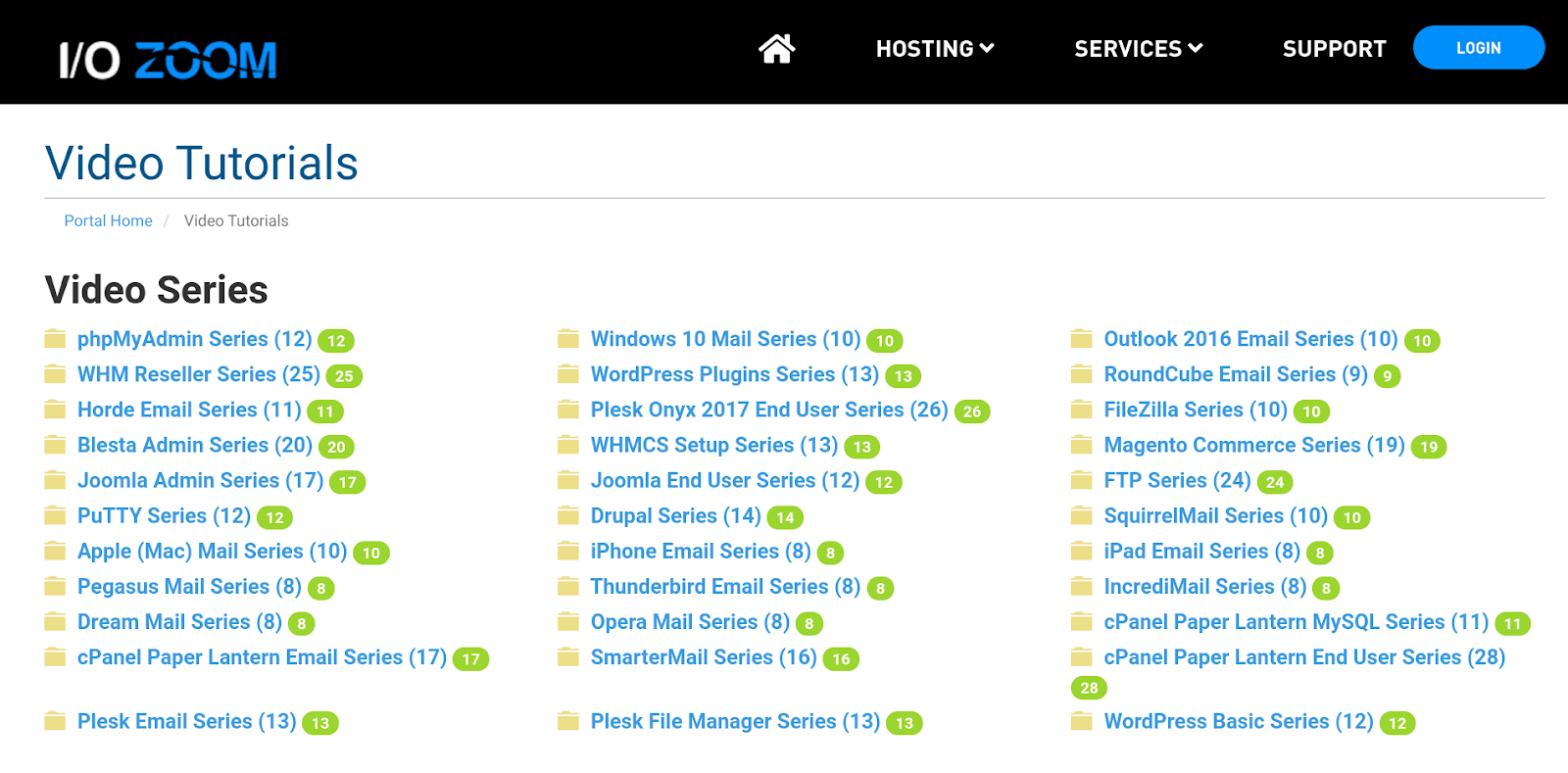Go to Portal Home breadcrumb link

[108, 220]
